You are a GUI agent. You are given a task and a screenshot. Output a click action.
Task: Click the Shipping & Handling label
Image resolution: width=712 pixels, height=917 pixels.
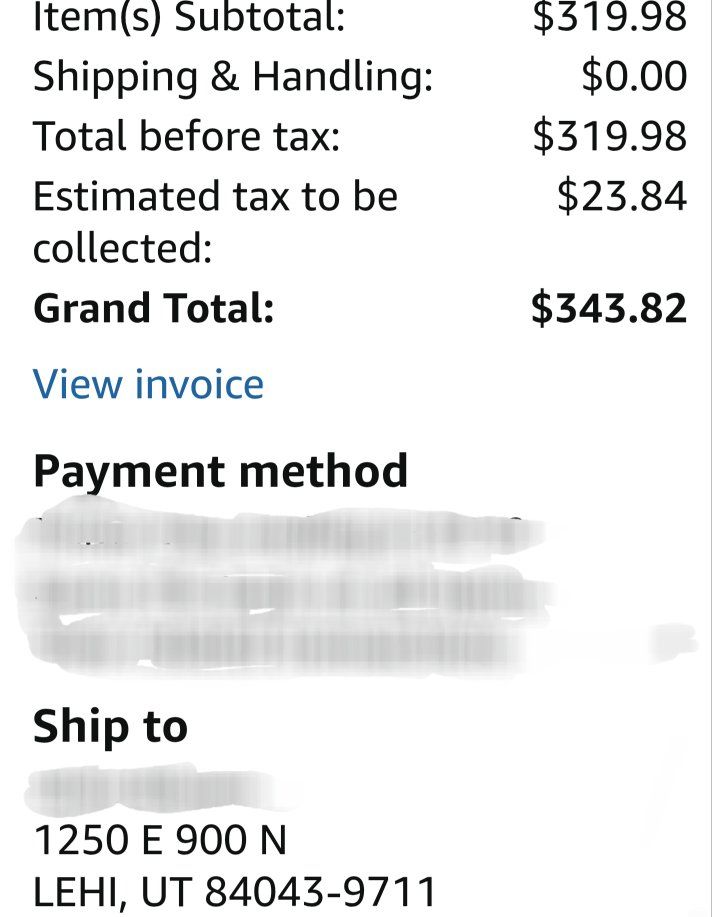[233, 77]
